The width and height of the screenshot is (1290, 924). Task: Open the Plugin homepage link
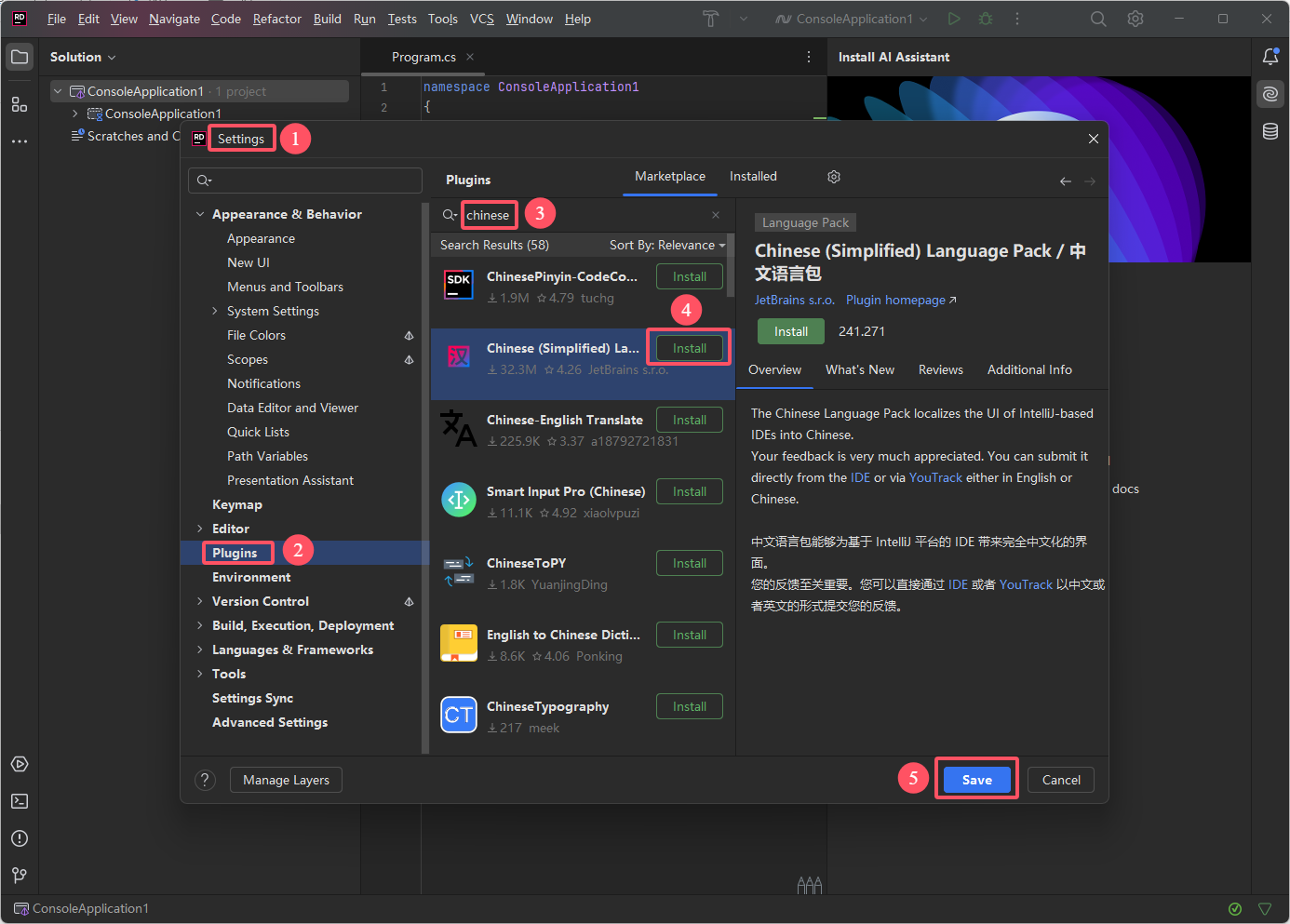(901, 300)
